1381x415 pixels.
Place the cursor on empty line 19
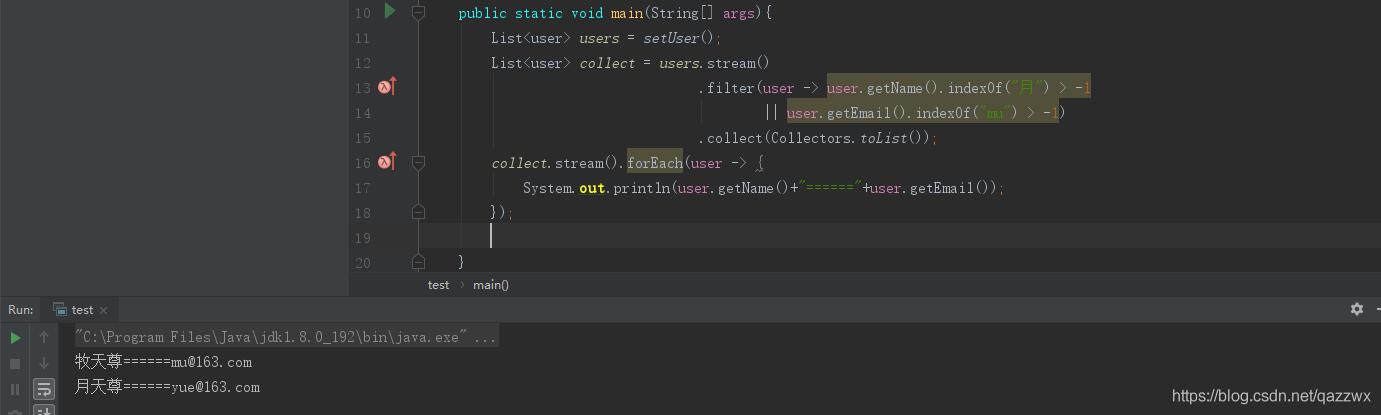[700, 237]
